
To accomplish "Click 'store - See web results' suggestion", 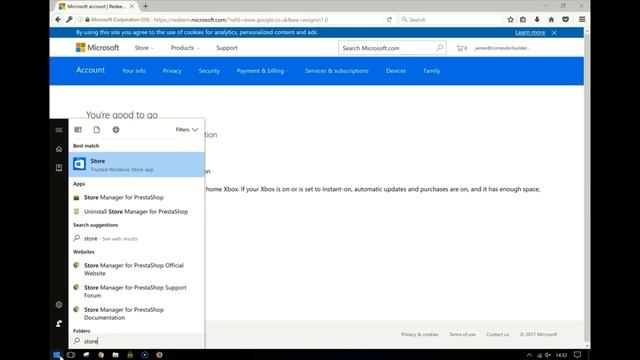I will coord(137,238).
